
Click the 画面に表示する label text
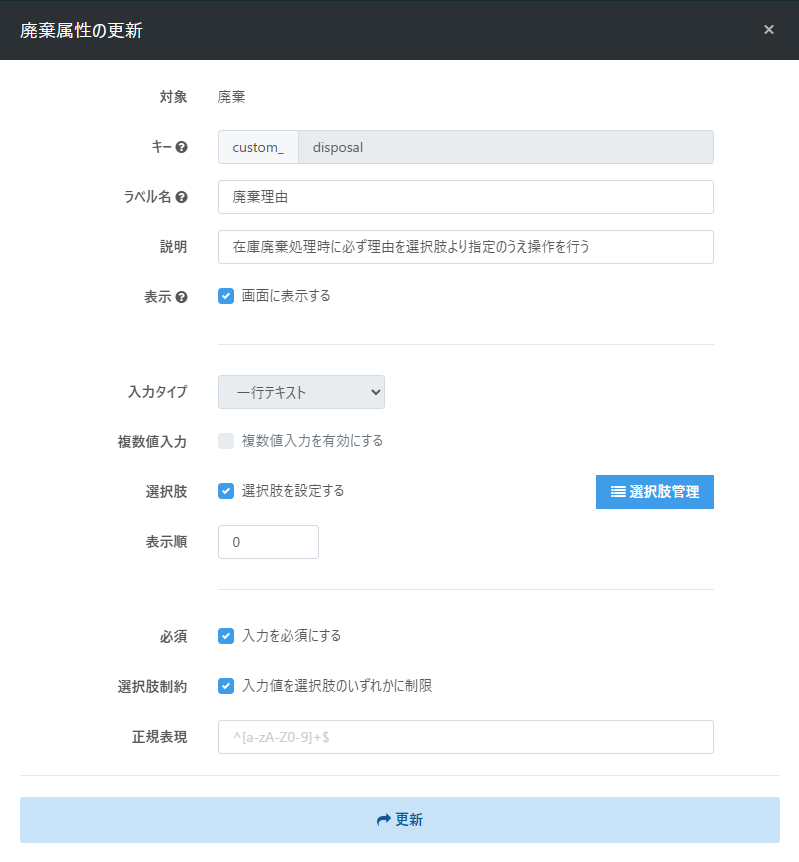coord(286,296)
